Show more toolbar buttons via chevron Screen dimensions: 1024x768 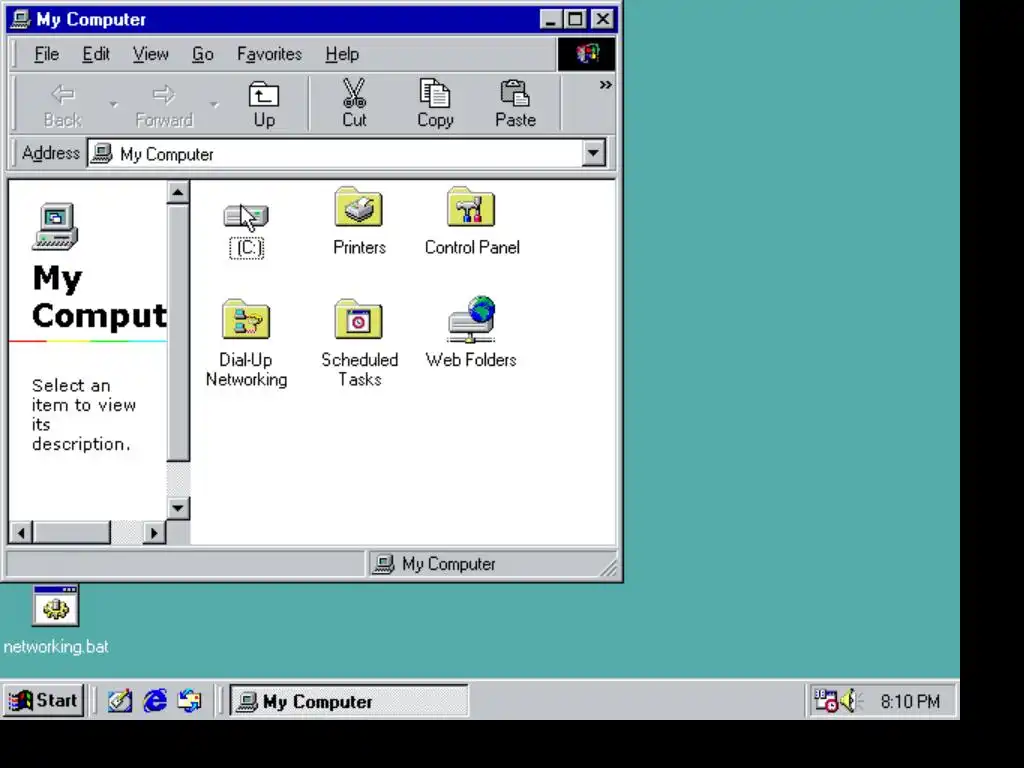click(605, 85)
